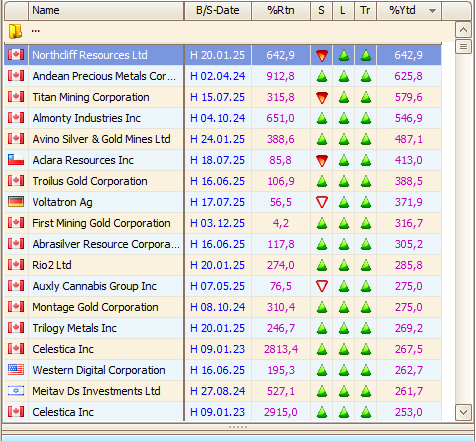Click the green Tr arrow for Trilogy Metals

coord(366,328)
